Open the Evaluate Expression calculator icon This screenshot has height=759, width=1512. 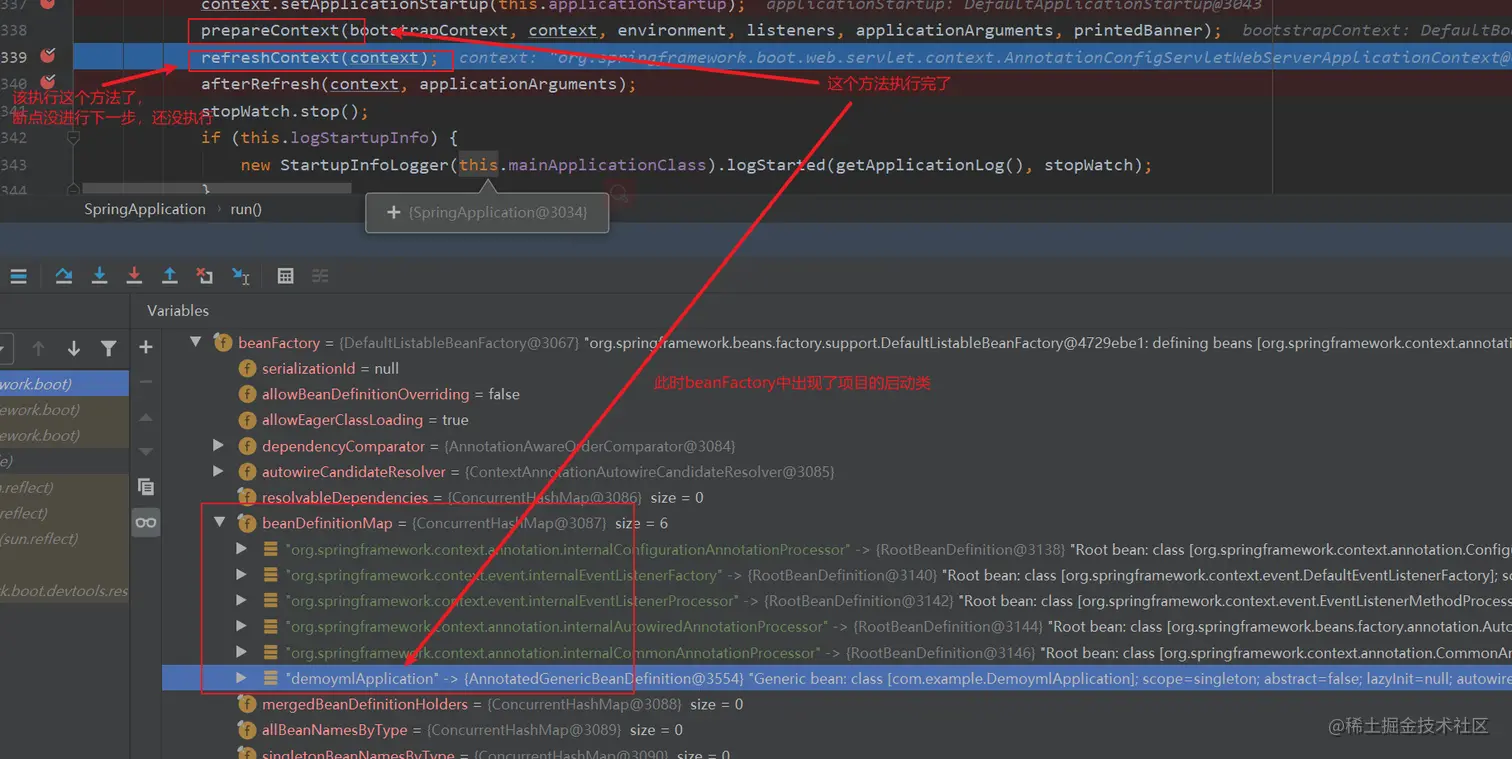285,276
